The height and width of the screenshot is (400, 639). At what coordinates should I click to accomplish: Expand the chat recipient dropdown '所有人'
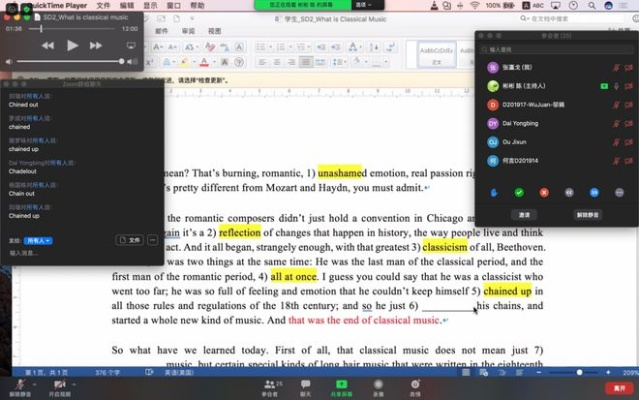(39, 240)
